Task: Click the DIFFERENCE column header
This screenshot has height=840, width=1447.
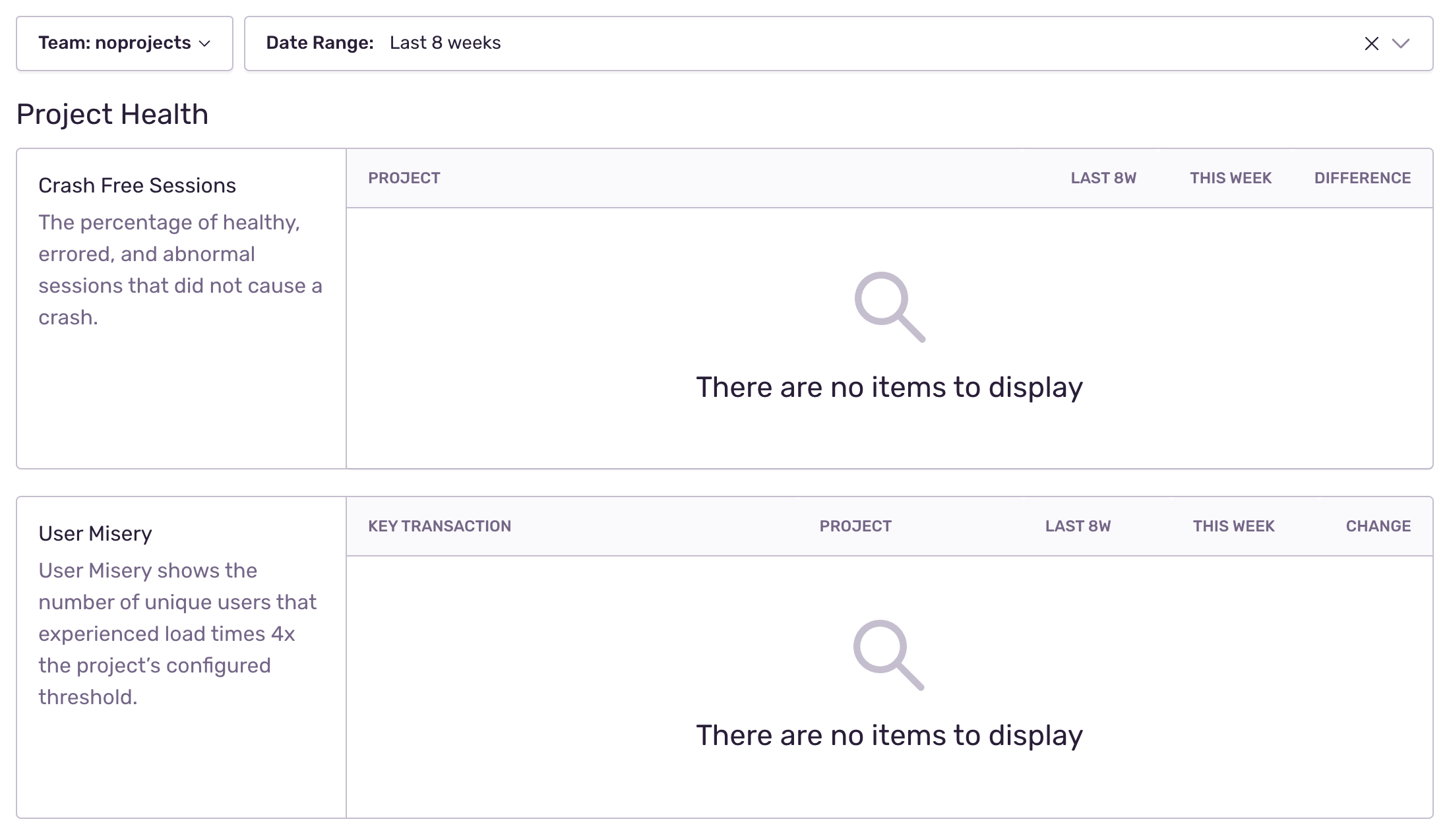Action: (1363, 178)
